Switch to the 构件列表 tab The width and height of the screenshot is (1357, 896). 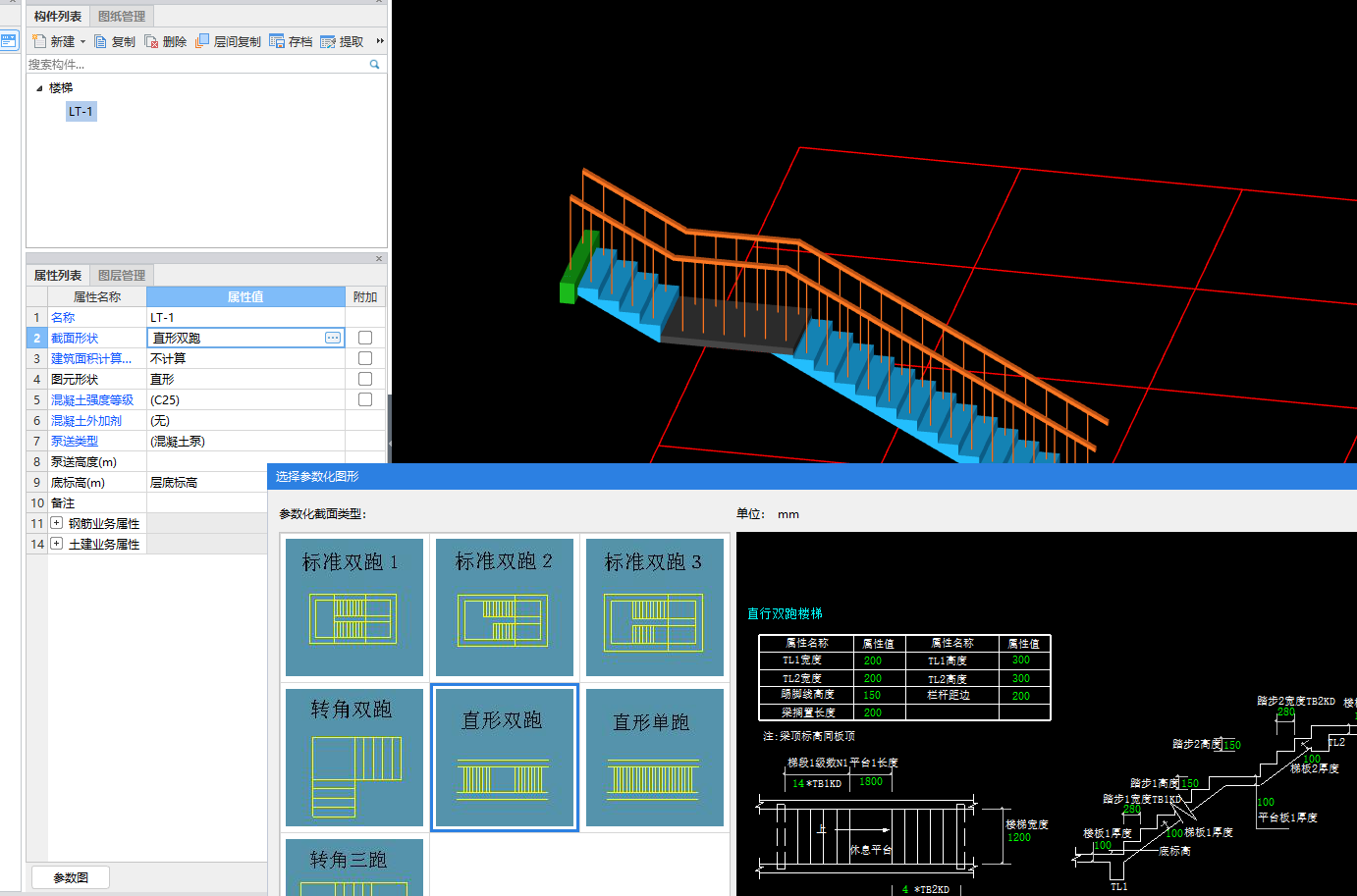click(x=58, y=16)
